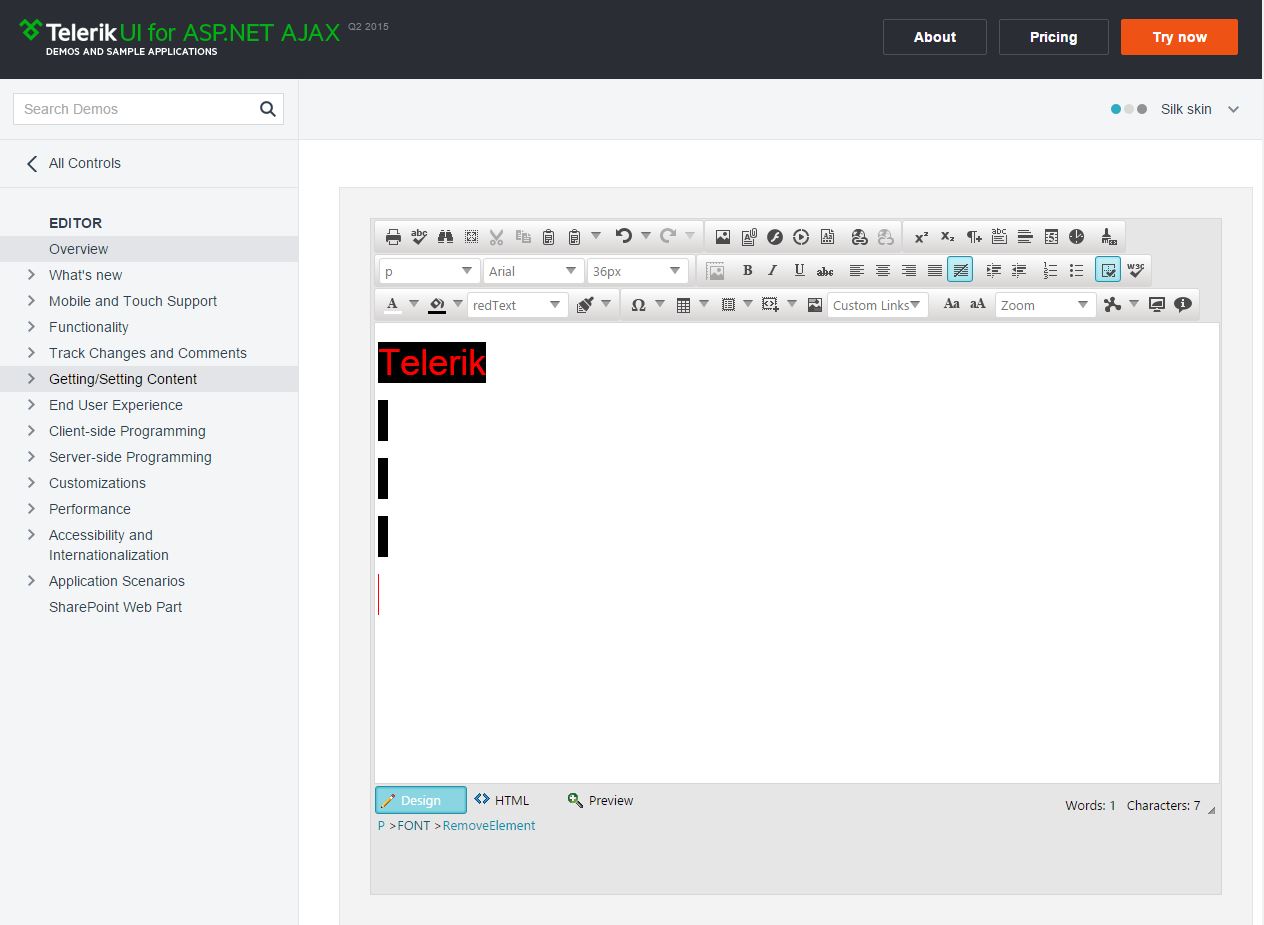The image size is (1264, 925).
Task: Toggle Bold formatting
Action: 747,270
